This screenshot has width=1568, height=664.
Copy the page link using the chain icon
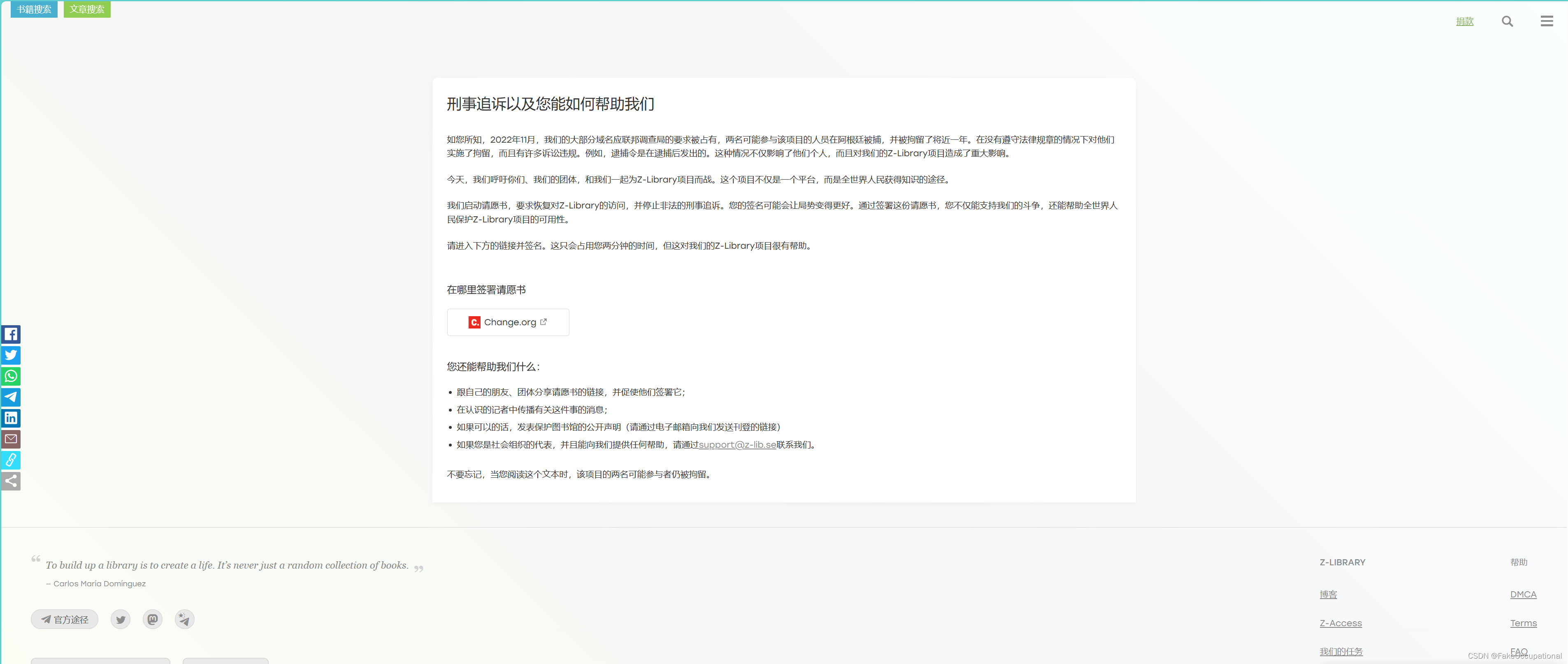tap(10, 460)
